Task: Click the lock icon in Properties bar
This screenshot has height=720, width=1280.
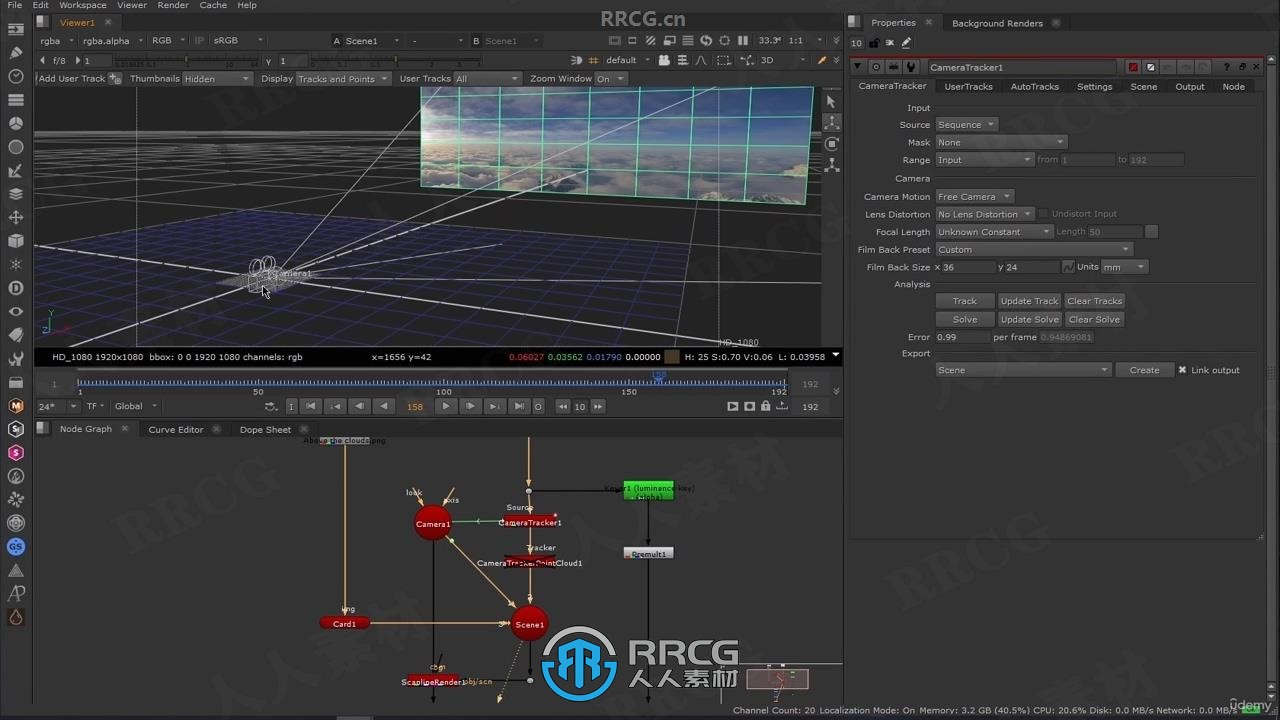Action: tap(874, 43)
